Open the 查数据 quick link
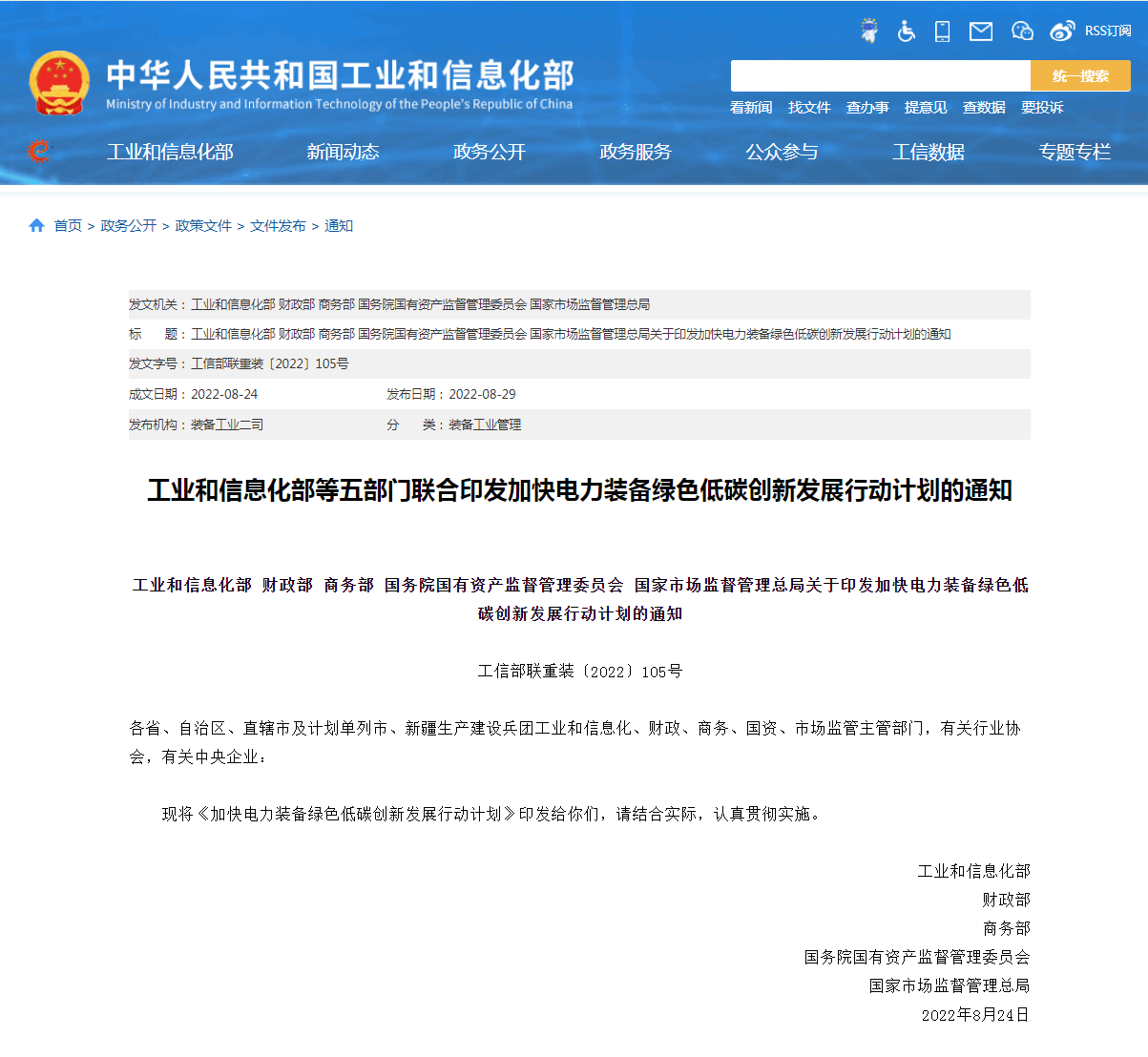Screen dimensions: 1148x1057 point(984,107)
